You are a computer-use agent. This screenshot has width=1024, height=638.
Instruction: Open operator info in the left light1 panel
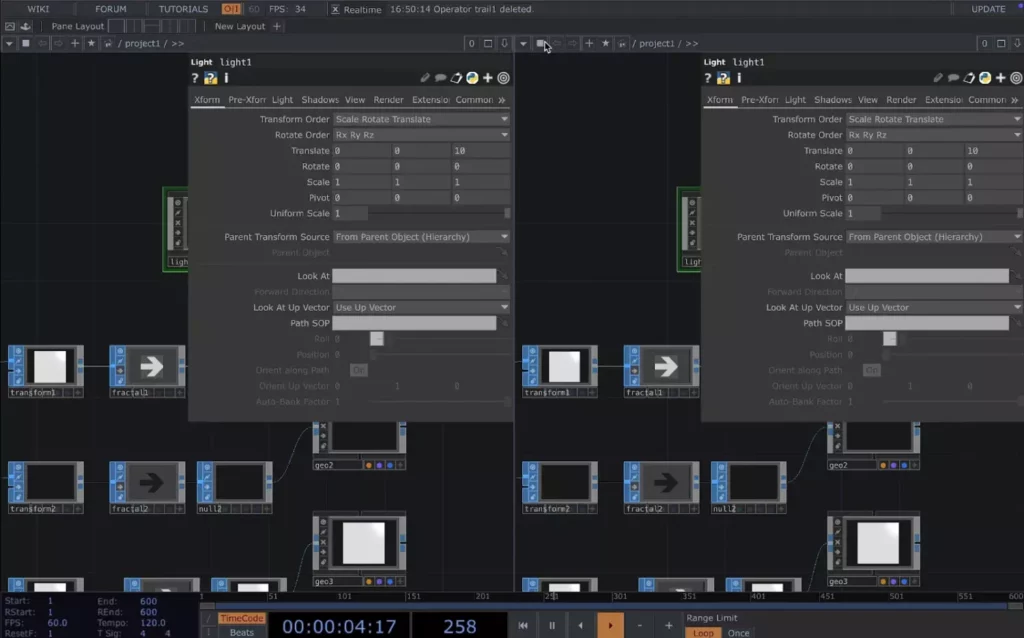pos(226,78)
